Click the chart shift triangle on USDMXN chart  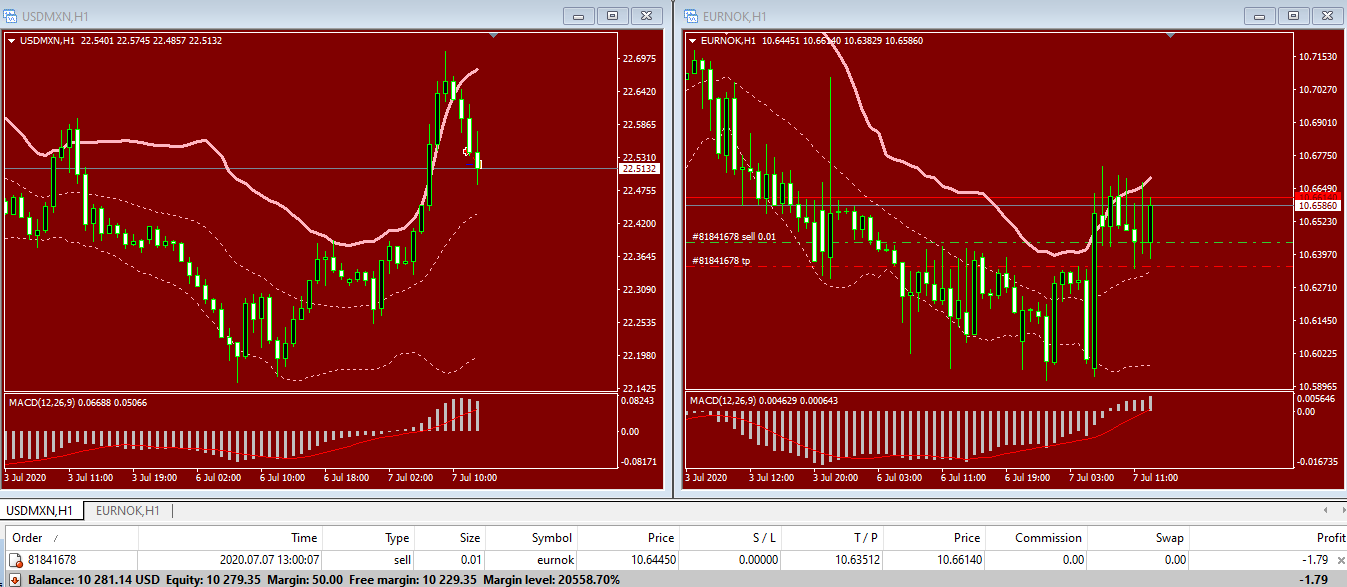tap(494, 35)
